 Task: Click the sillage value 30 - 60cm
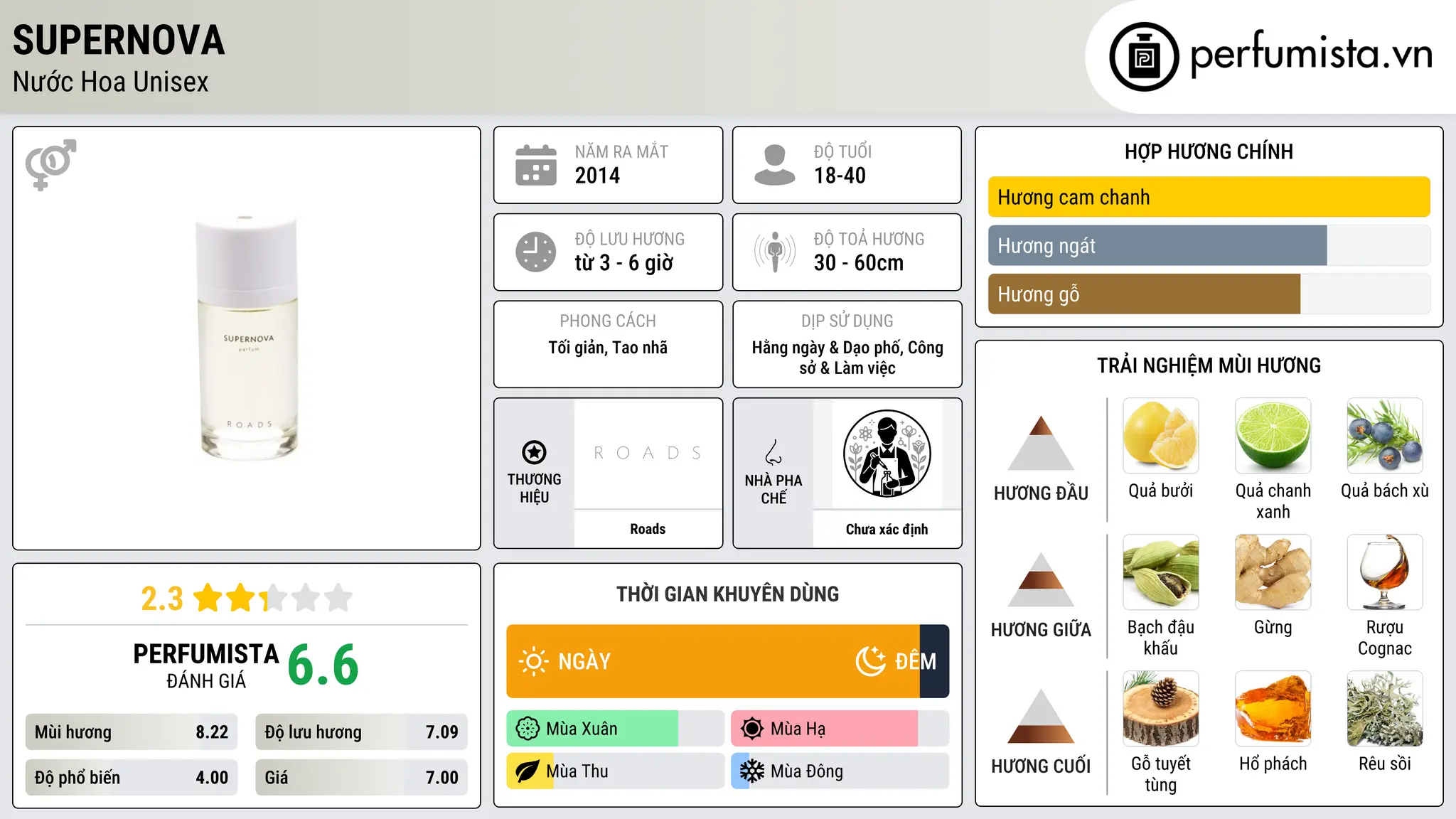pos(859,263)
